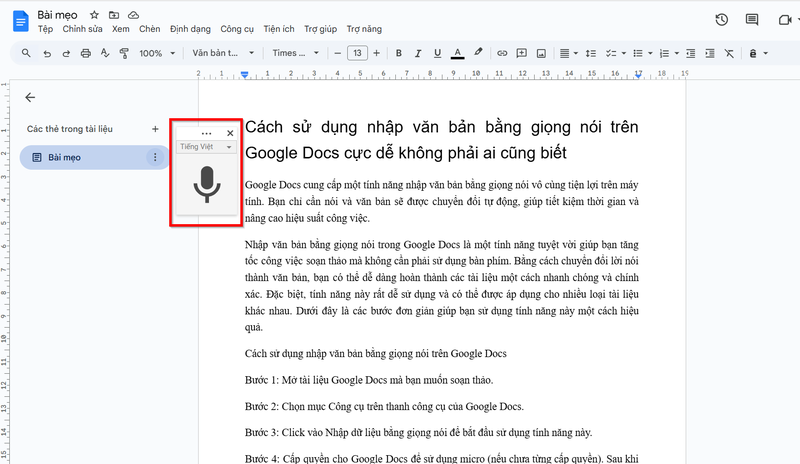The height and width of the screenshot is (464, 800).
Task: Click the voice typing box drag handle dots
Action: coord(206,133)
